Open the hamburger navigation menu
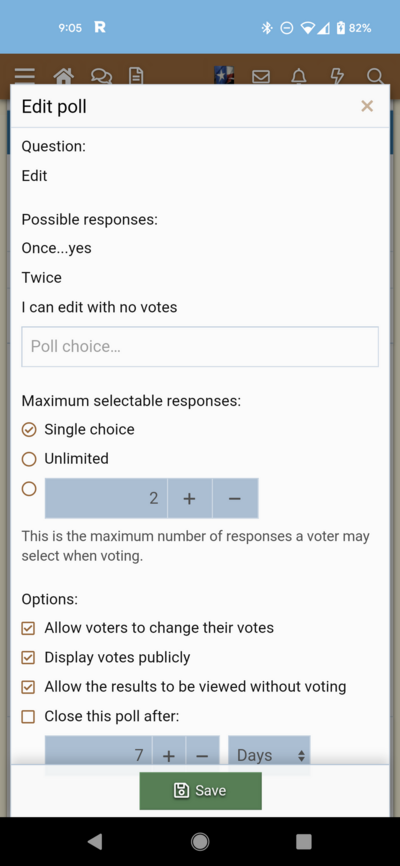Viewport: 400px width, 866px height. pos(25,76)
